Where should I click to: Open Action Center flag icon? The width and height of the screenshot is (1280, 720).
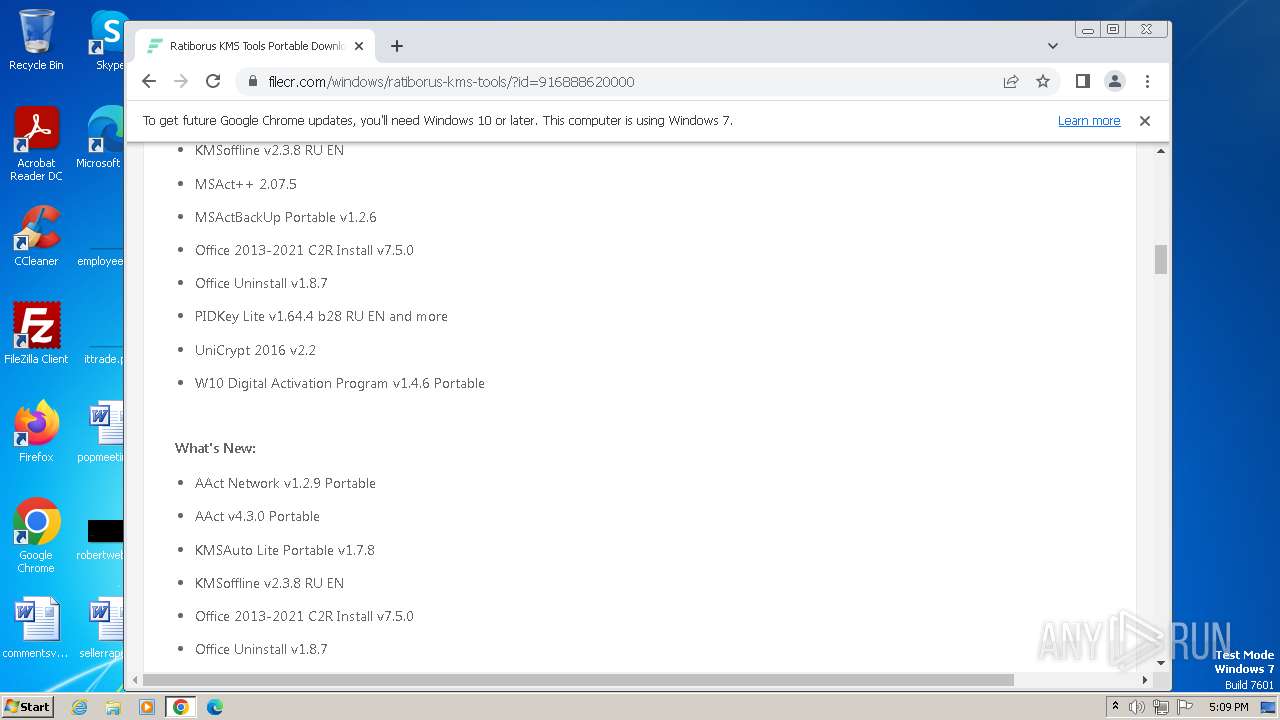[1183, 707]
